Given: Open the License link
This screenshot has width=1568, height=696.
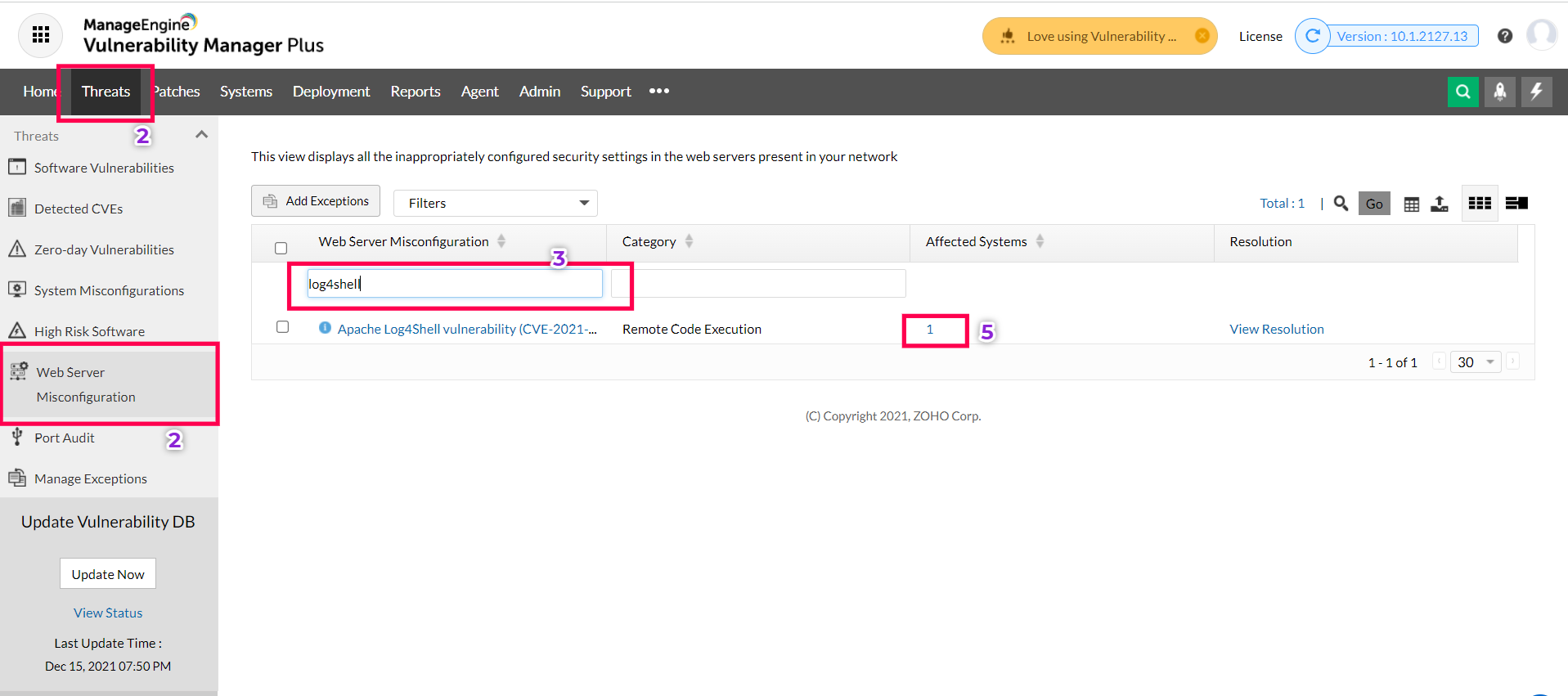Looking at the screenshot, I should 1260,36.
